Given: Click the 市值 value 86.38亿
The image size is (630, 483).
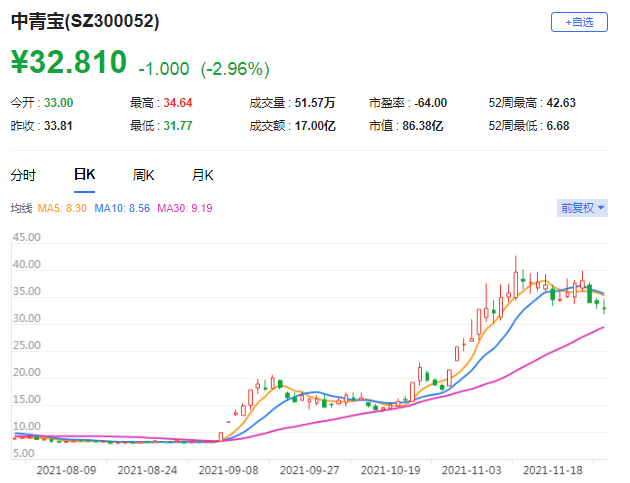Looking at the screenshot, I should pyautogui.click(x=423, y=126).
